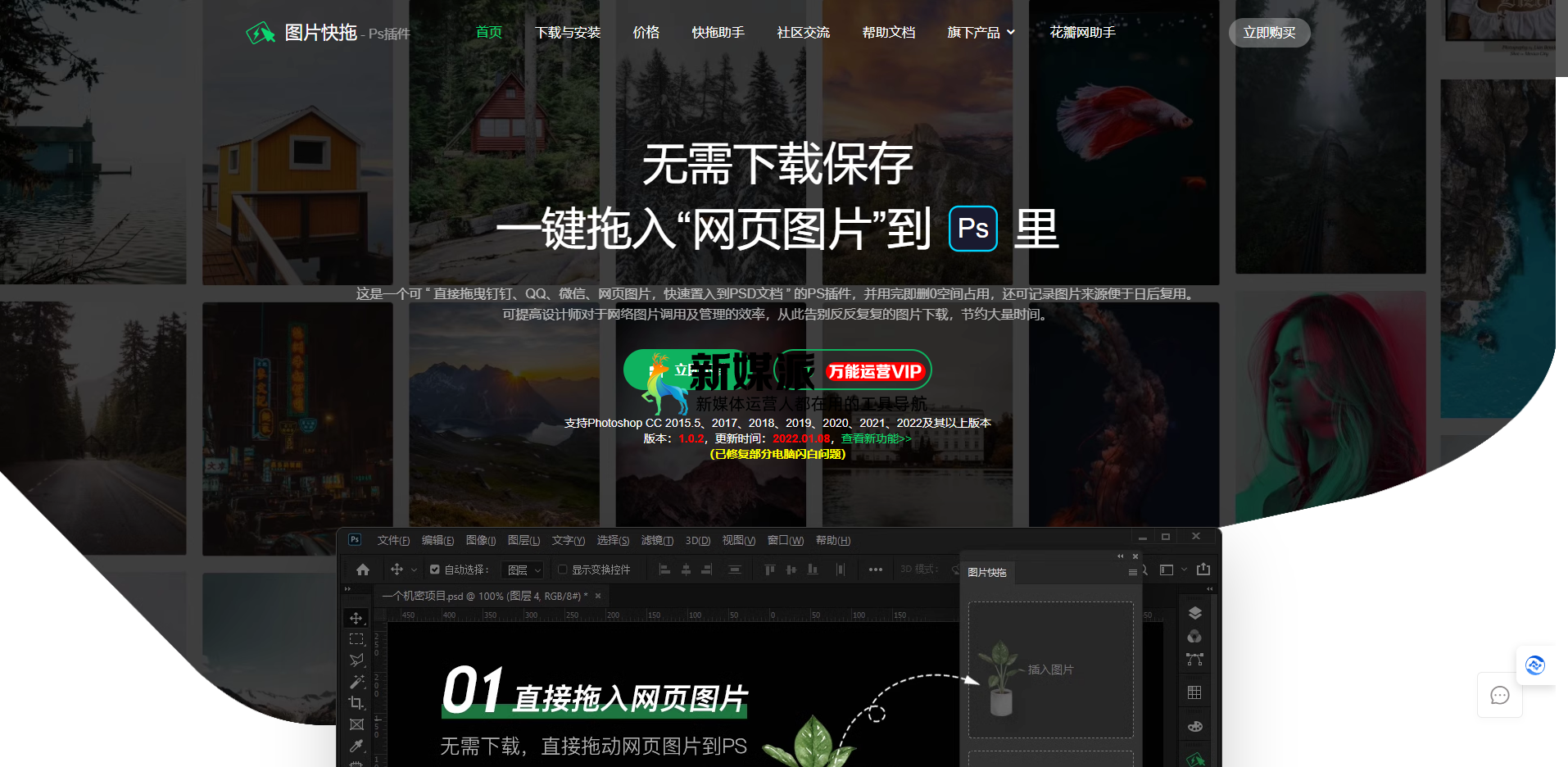Click the Ps application logo icon
The height and width of the screenshot is (767, 1568).
tap(355, 539)
